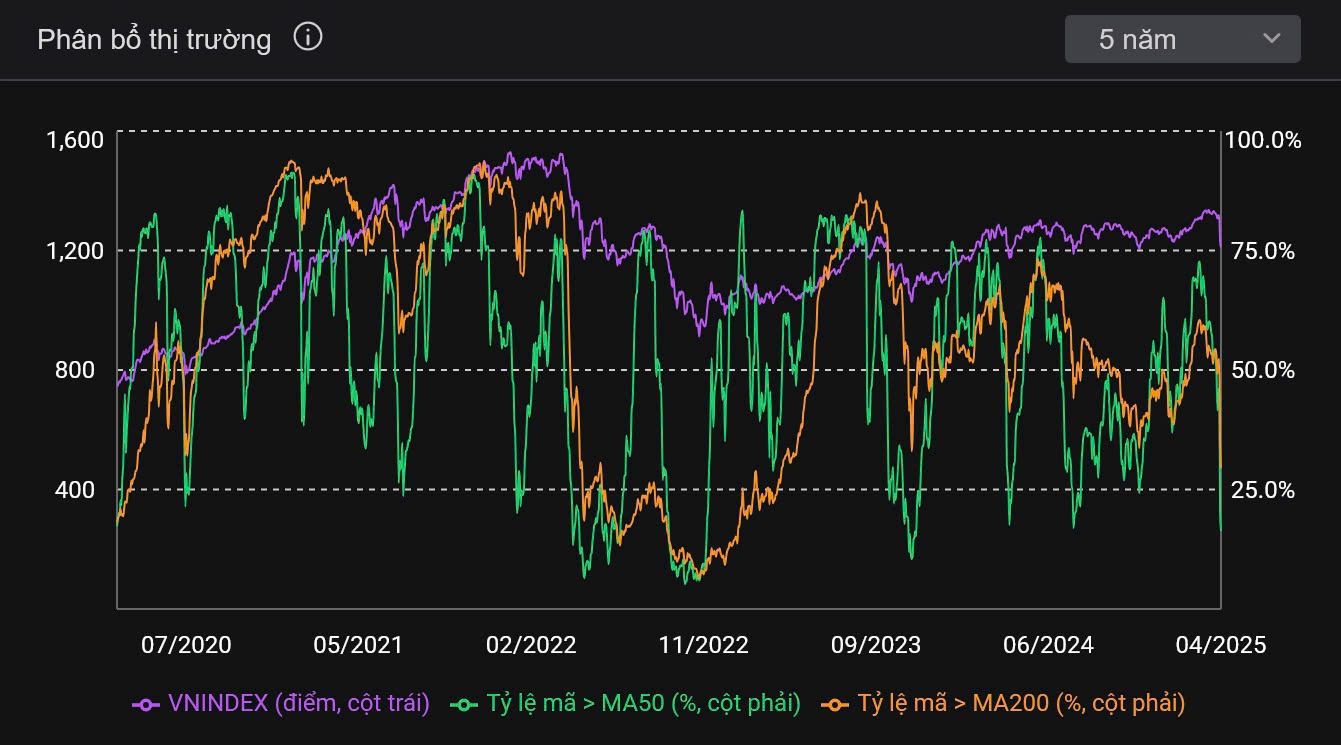Click the 04/2025 date tick label
Viewport: 1341px width, 745px height.
(1221, 645)
